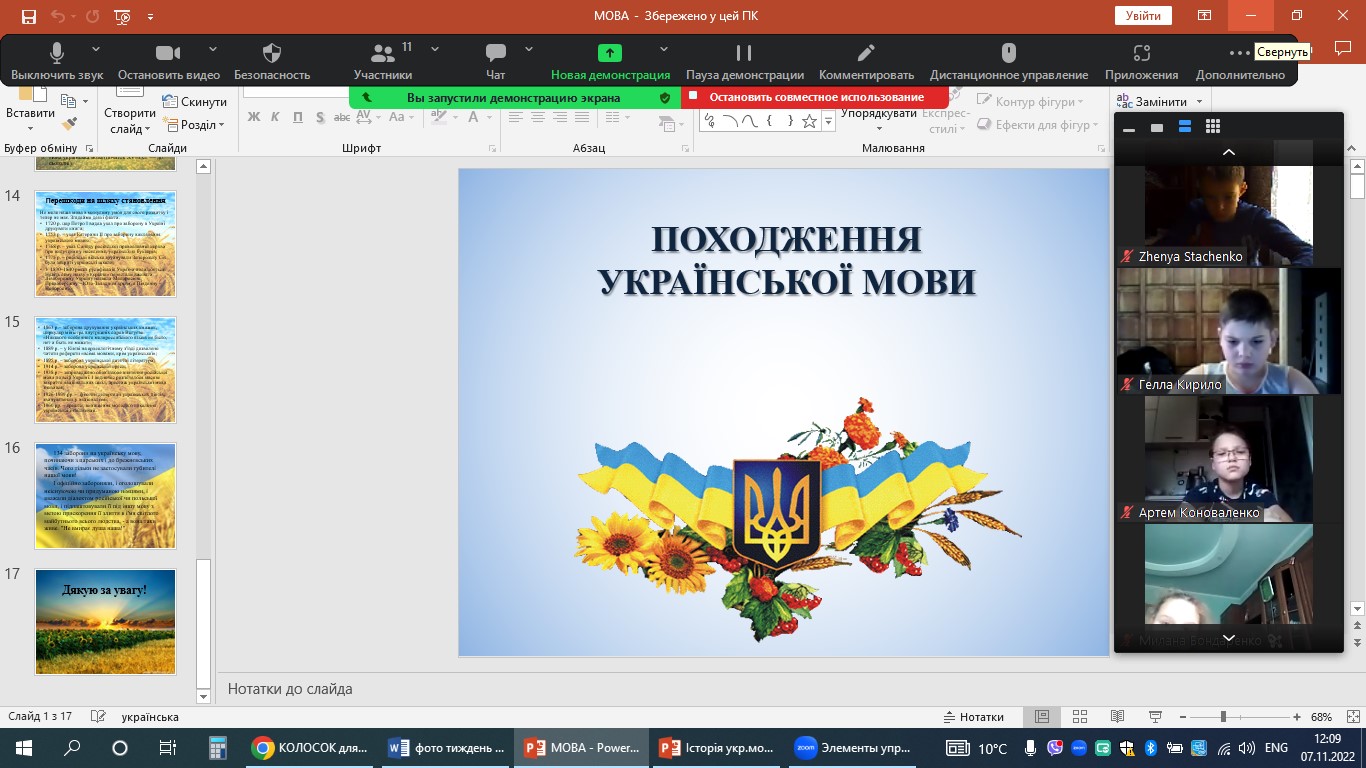Adjust the zoom slider handle
1366x768 pixels.
click(1223, 717)
